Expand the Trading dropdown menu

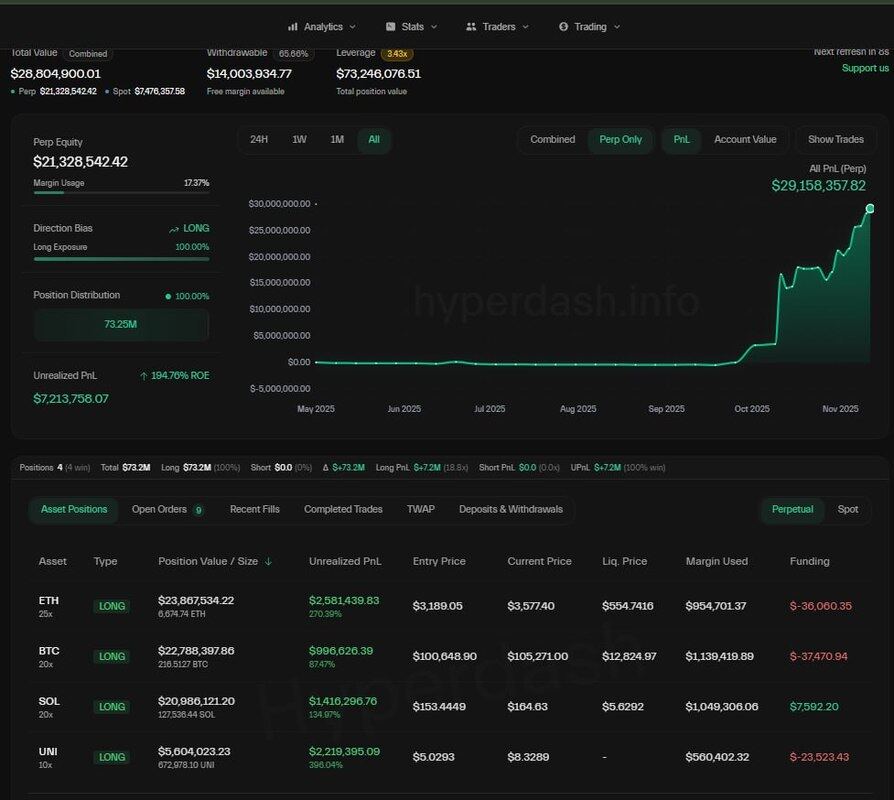pos(616,27)
